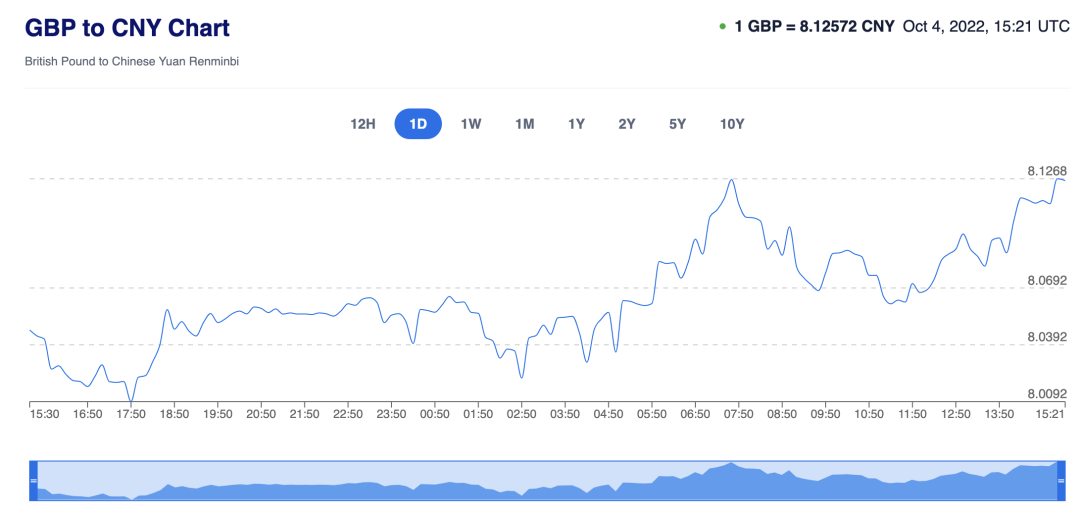The image size is (1080, 518).
Task: Click the British Pound to Chinese Yuan subtitle
Action: click(132, 62)
